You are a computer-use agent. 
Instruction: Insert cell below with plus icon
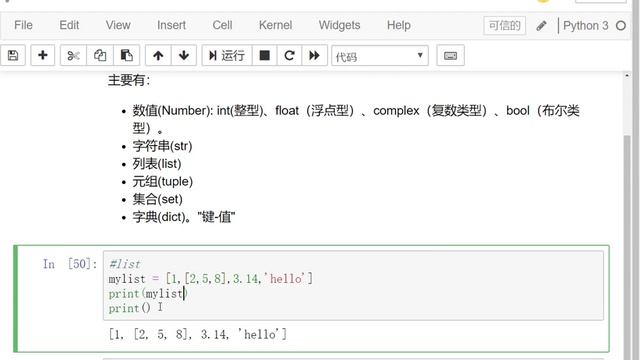pos(42,56)
